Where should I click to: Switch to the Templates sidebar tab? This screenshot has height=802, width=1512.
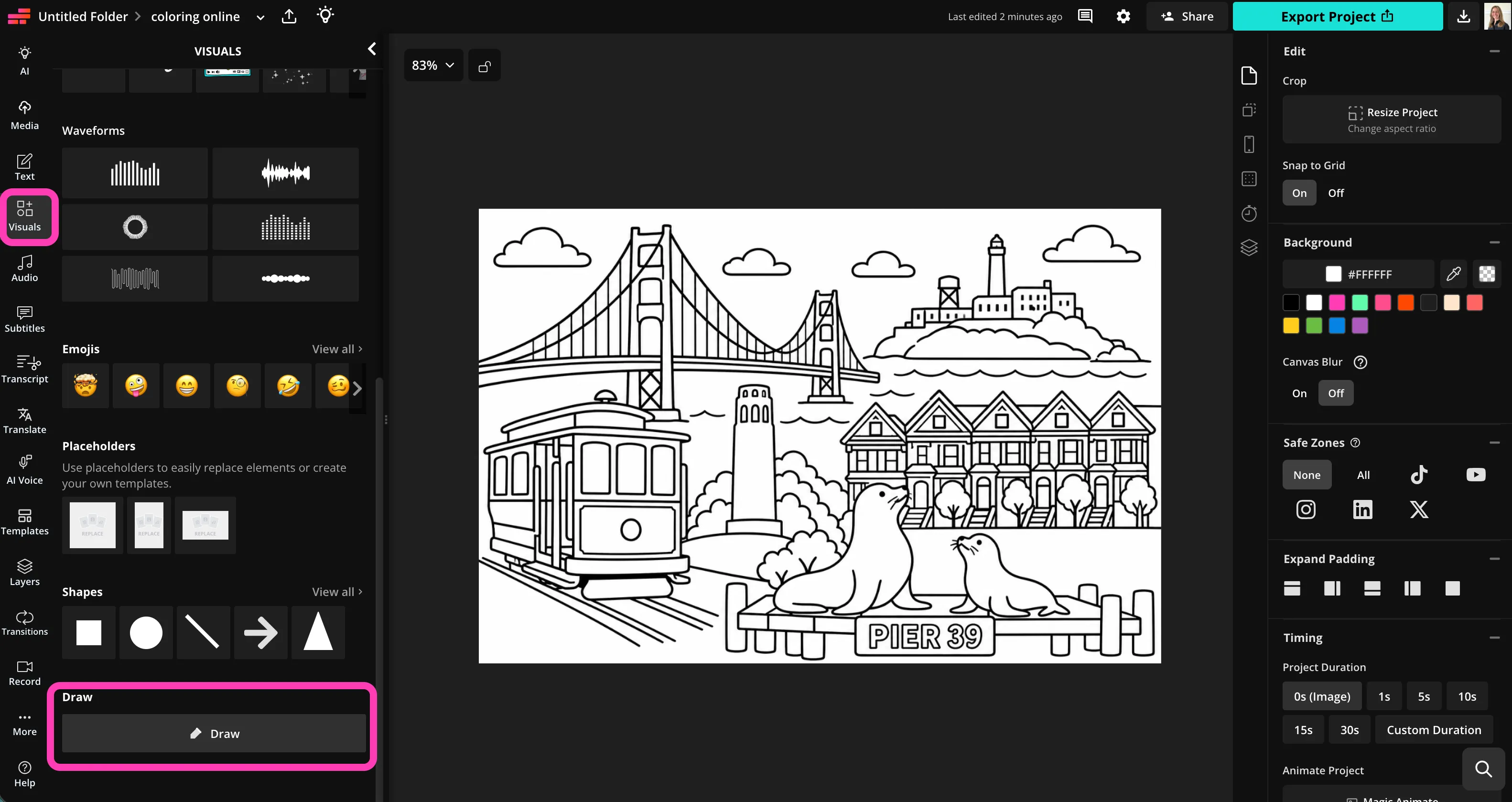point(25,521)
